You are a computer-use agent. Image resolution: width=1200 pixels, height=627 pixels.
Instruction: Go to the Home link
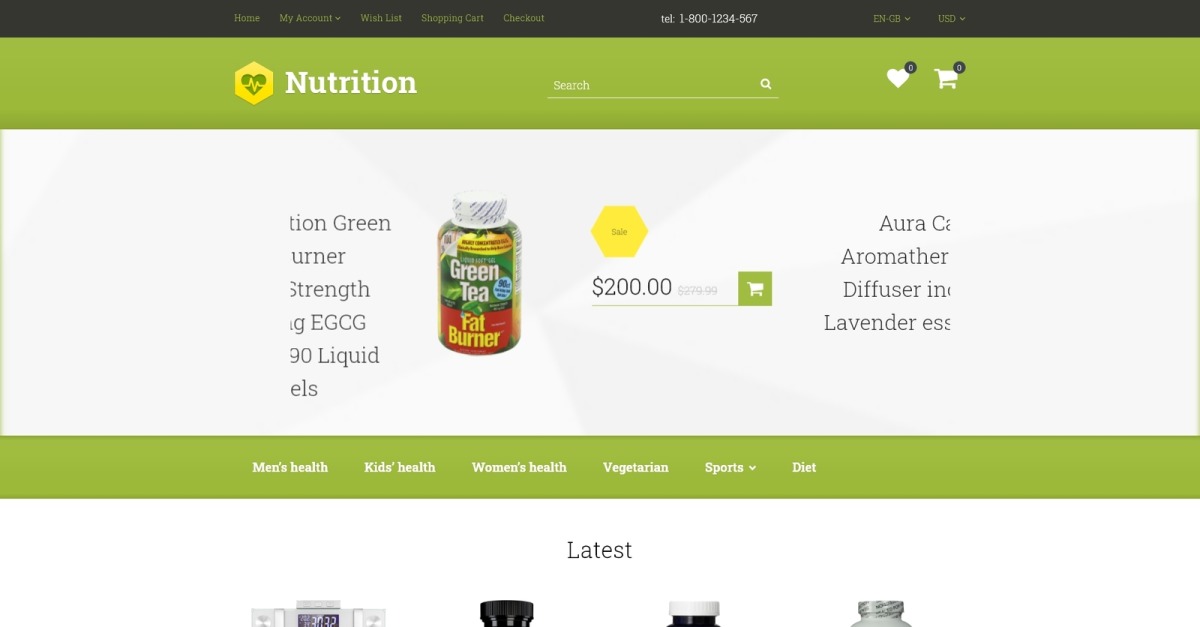click(x=247, y=18)
